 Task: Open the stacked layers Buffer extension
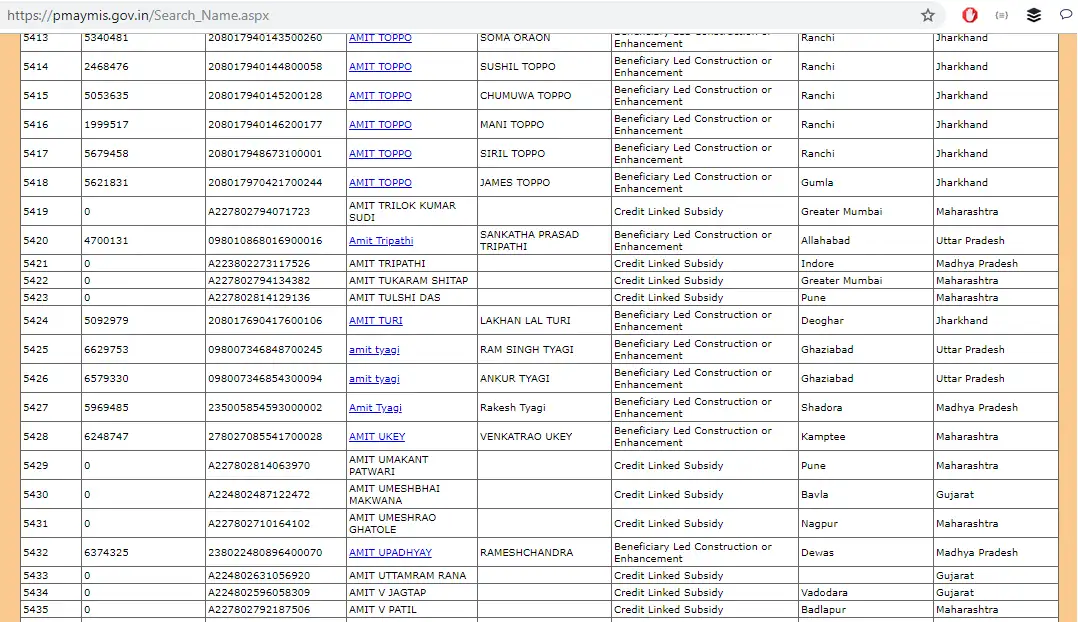(x=1034, y=15)
